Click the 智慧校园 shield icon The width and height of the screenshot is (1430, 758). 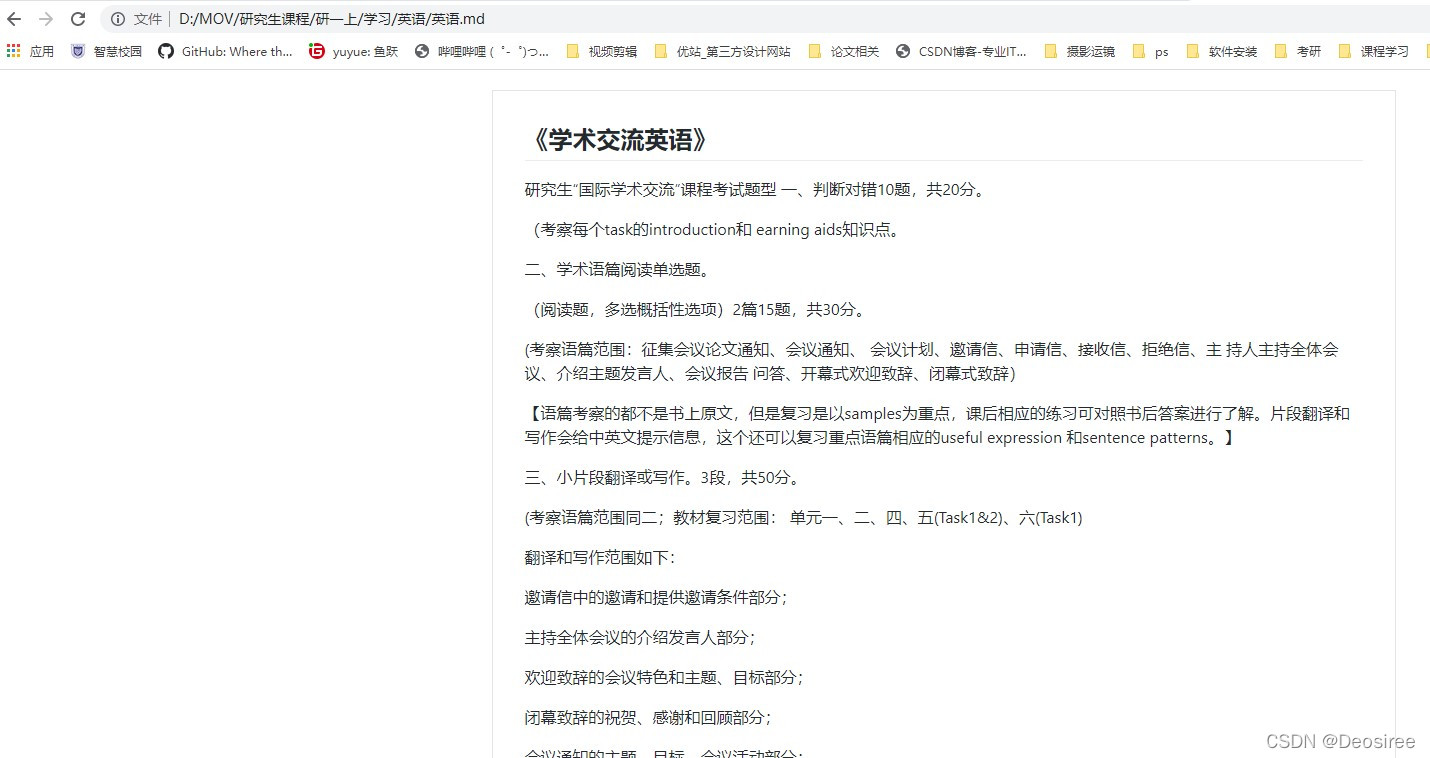[78, 51]
